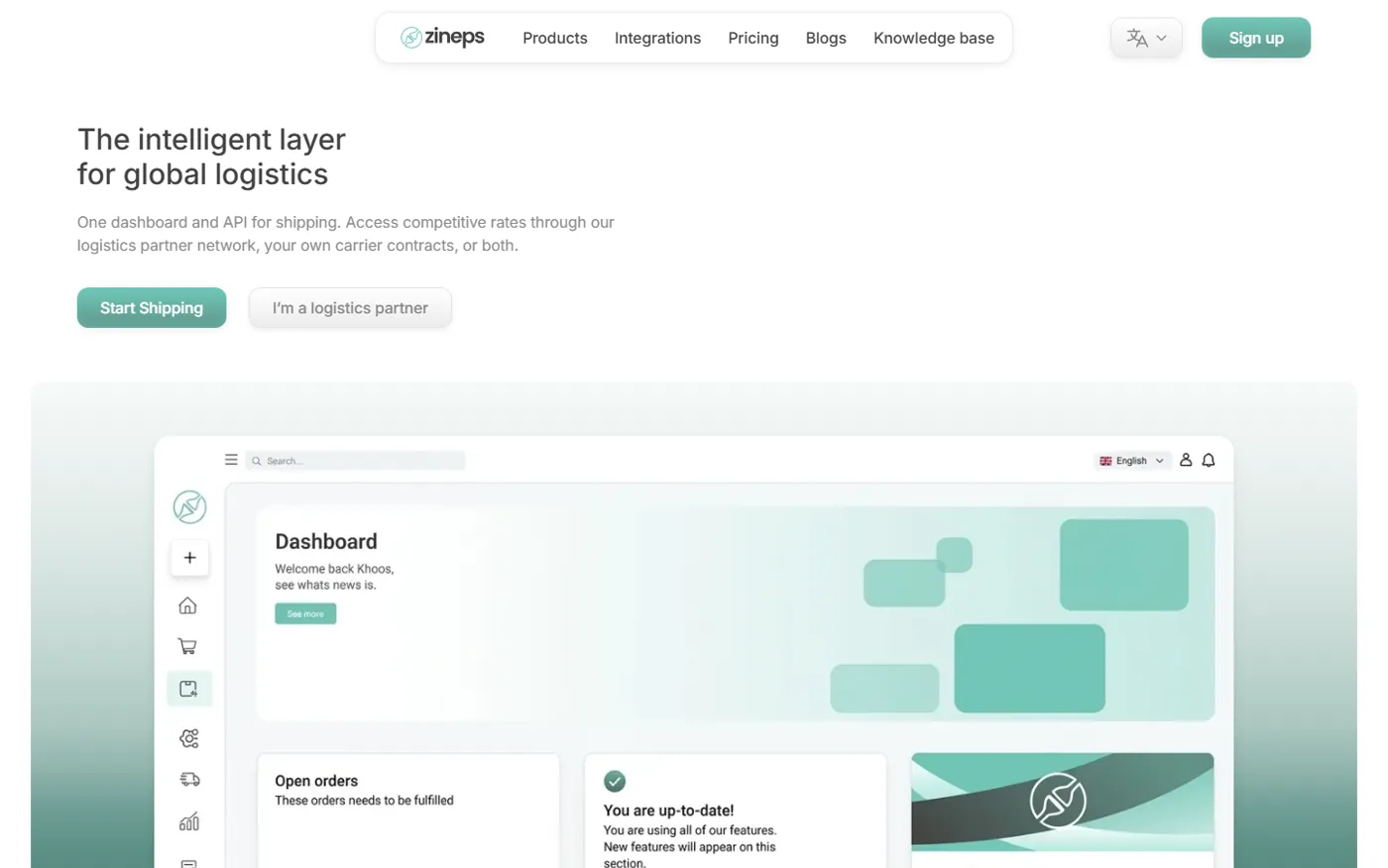Viewport: 1388px width, 868px height.
Task: Click the See more button on Dashboard
Action: 305,614
